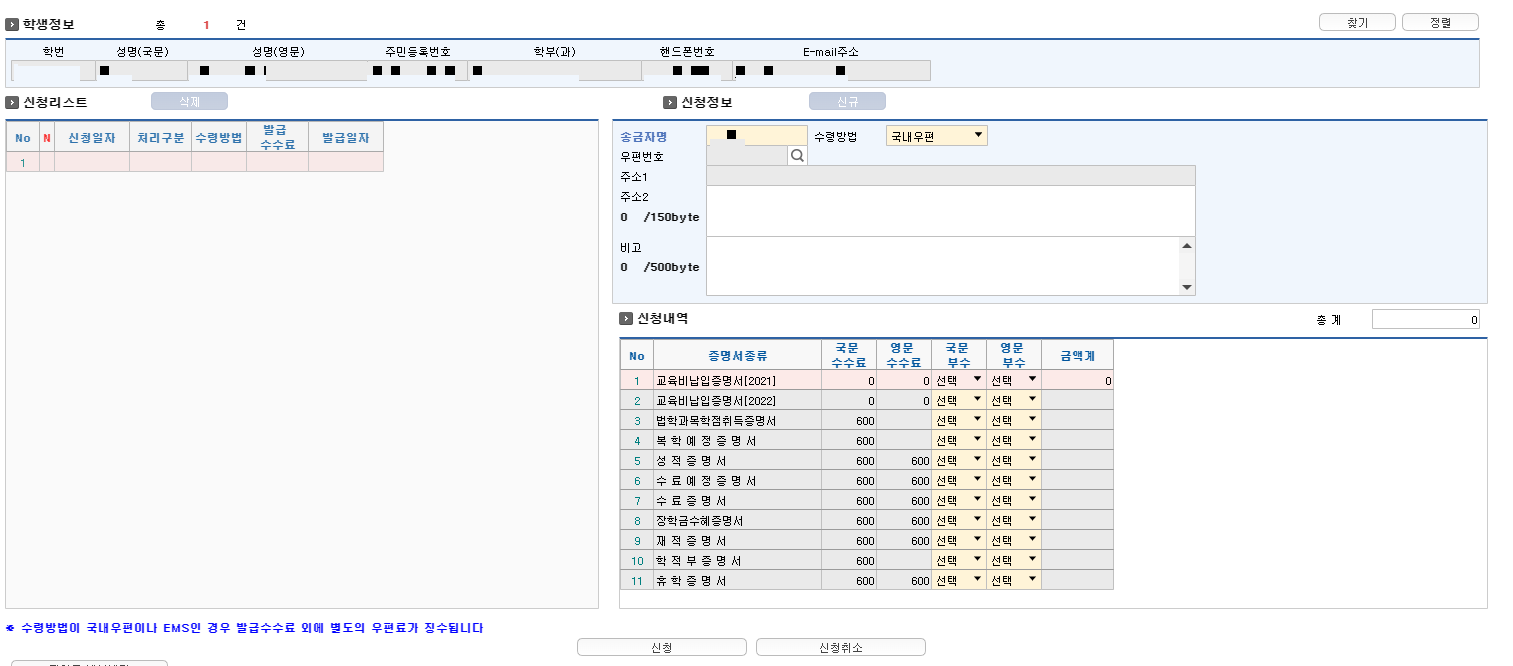Screen dimensions: 1513x666
Task: Click into the 송금자명 input field
Action: 757,134
